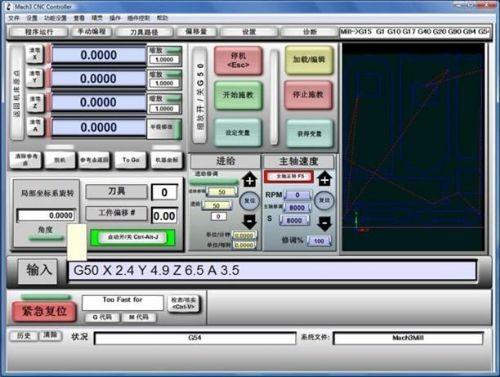This screenshot has width=500, height=377.
Task: Open the 操作 menu
Action: pyautogui.click(x=115, y=18)
